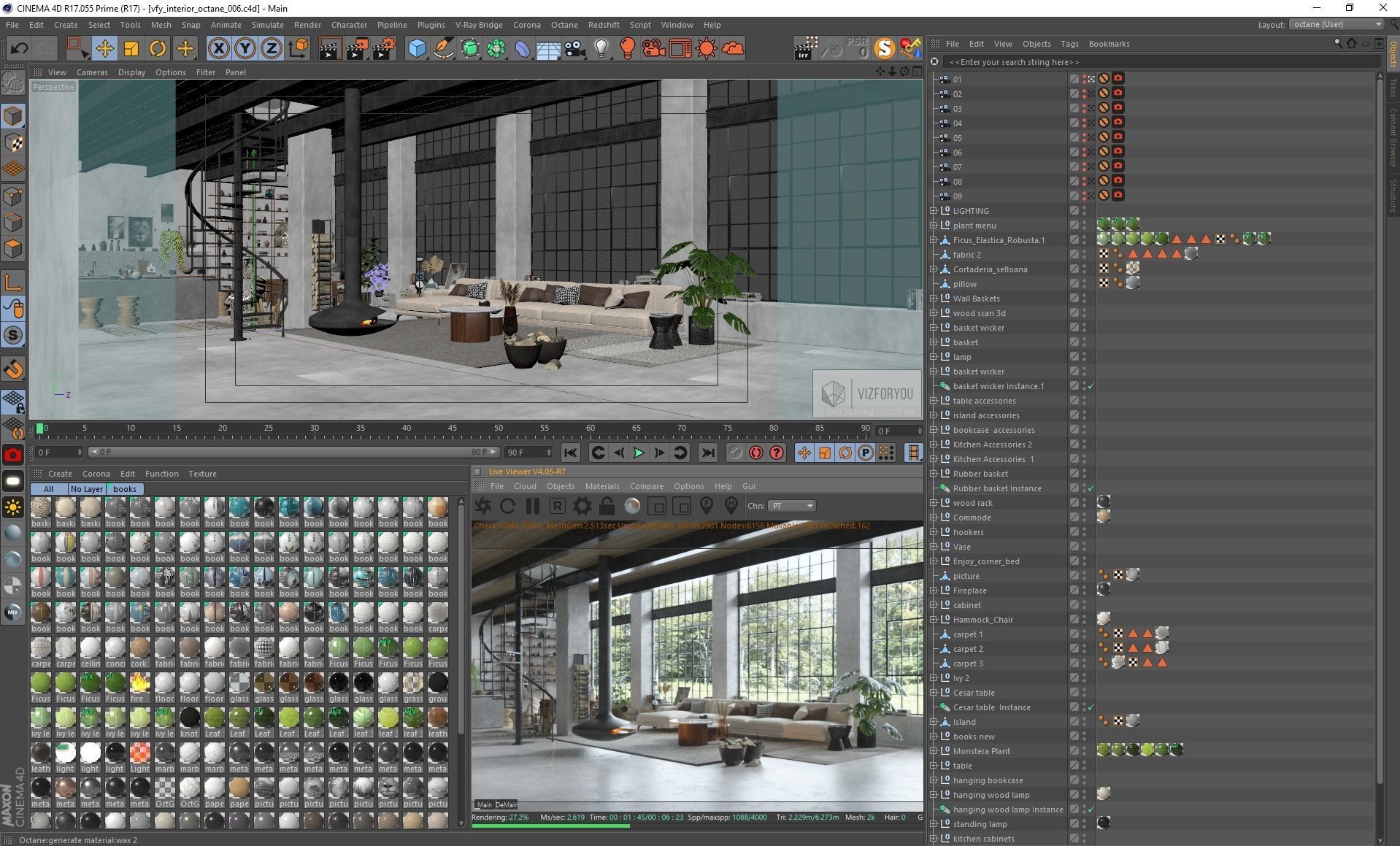
Task: Click Octane cloud icon in toolbar
Action: [733, 49]
